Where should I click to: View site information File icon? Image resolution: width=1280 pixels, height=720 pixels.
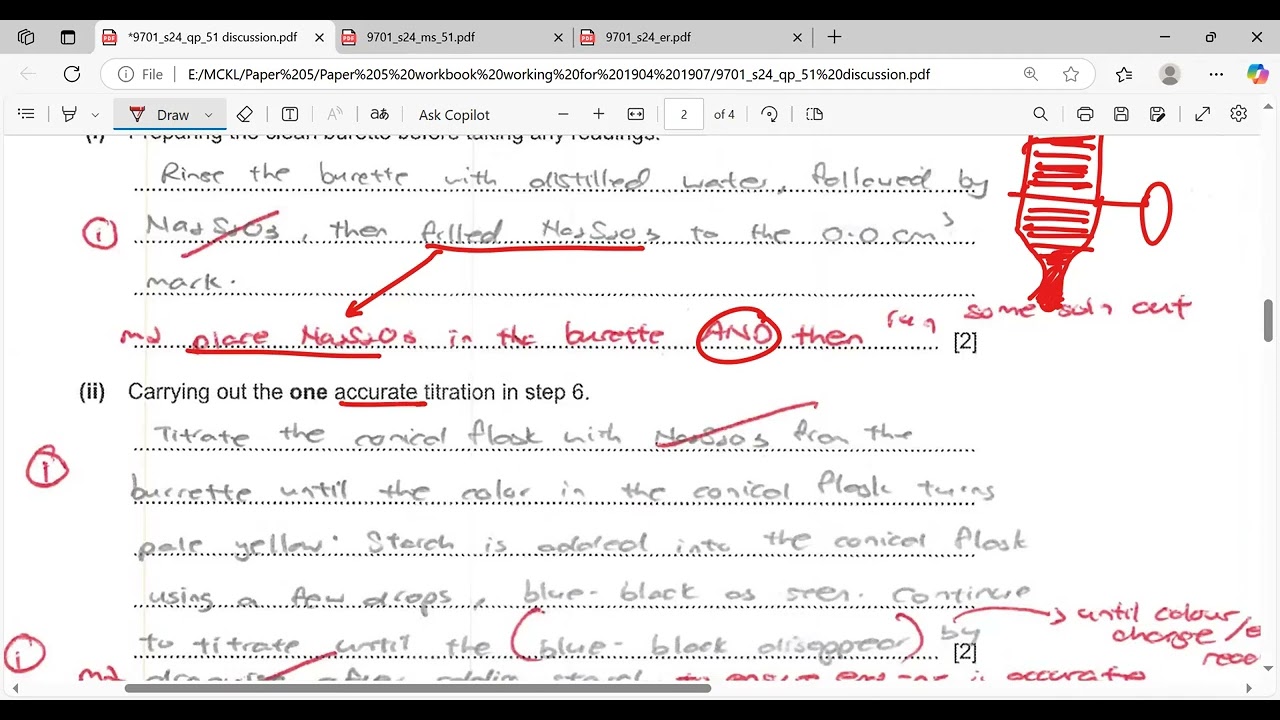click(141, 74)
